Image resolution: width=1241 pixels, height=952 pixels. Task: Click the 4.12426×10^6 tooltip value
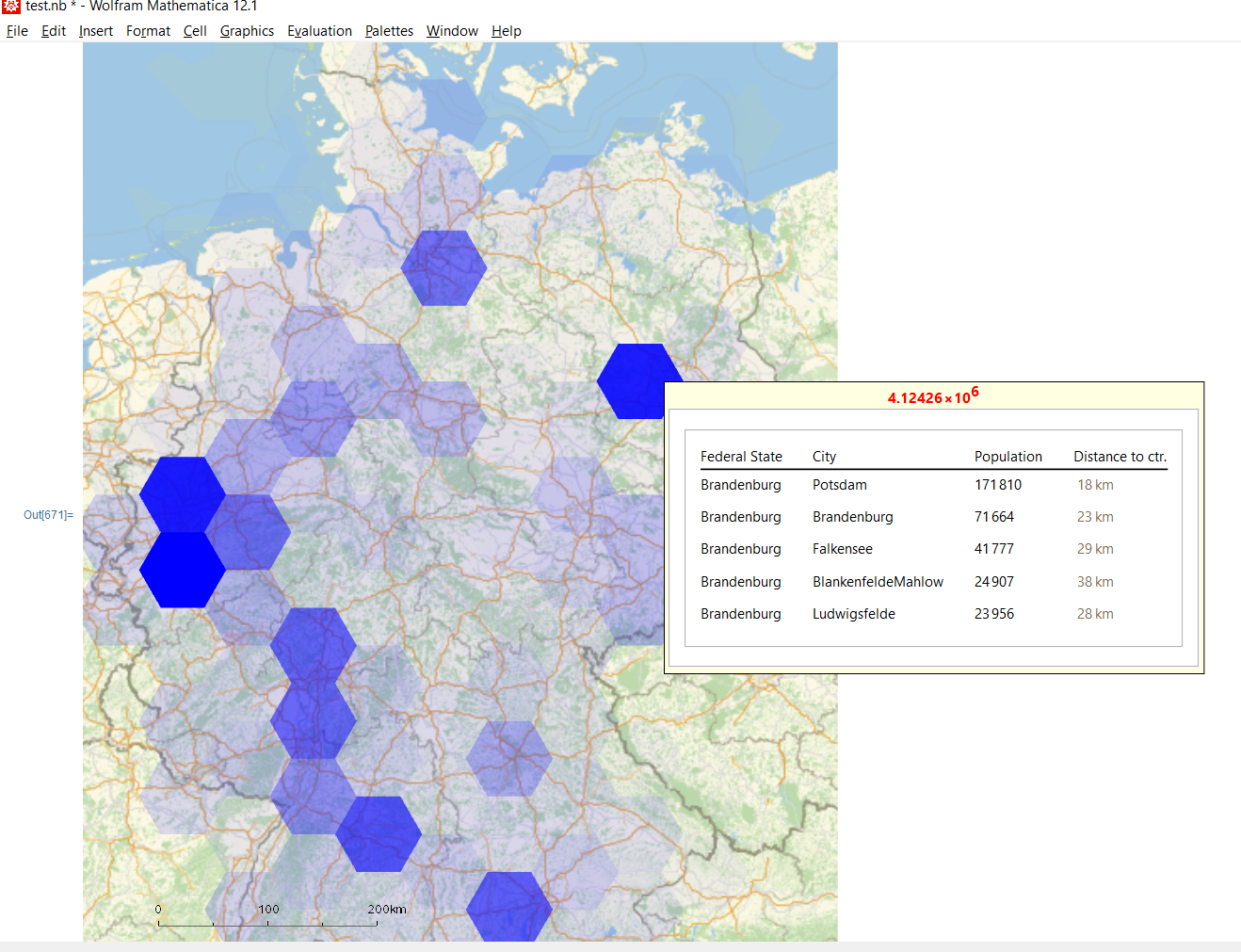point(933,396)
